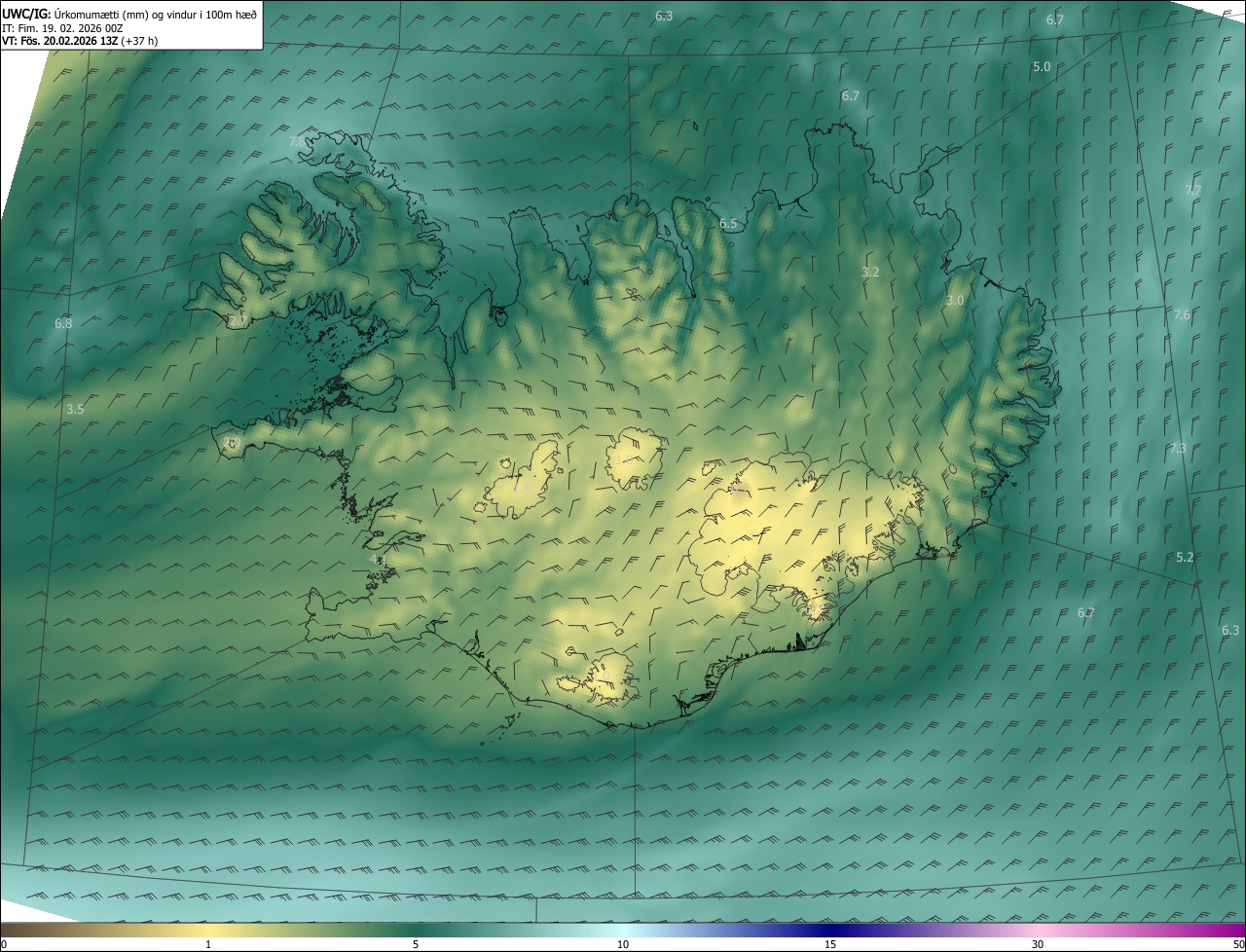Click the 6.8 value label on map

63,323
